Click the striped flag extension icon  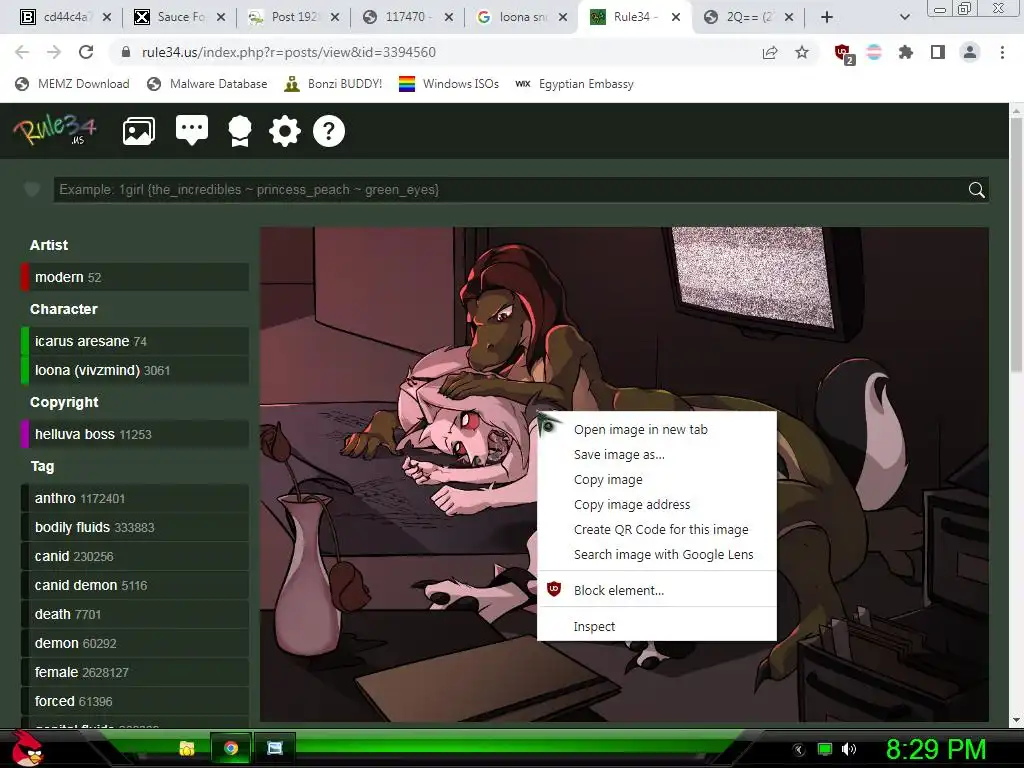[x=874, y=52]
